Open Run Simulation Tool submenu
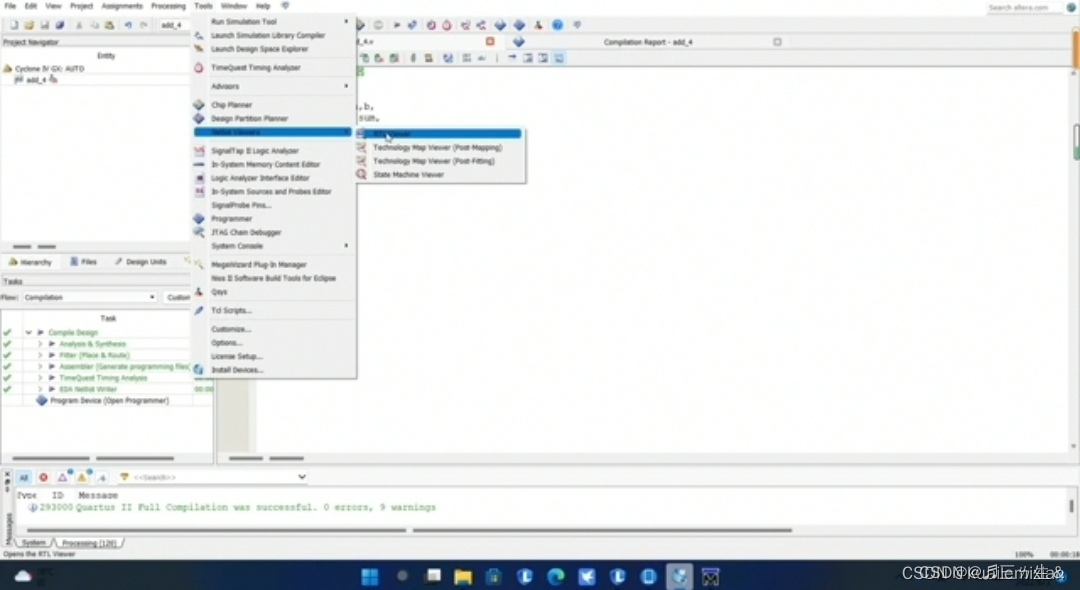The height and width of the screenshot is (590, 1080). [x=273, y=21]
